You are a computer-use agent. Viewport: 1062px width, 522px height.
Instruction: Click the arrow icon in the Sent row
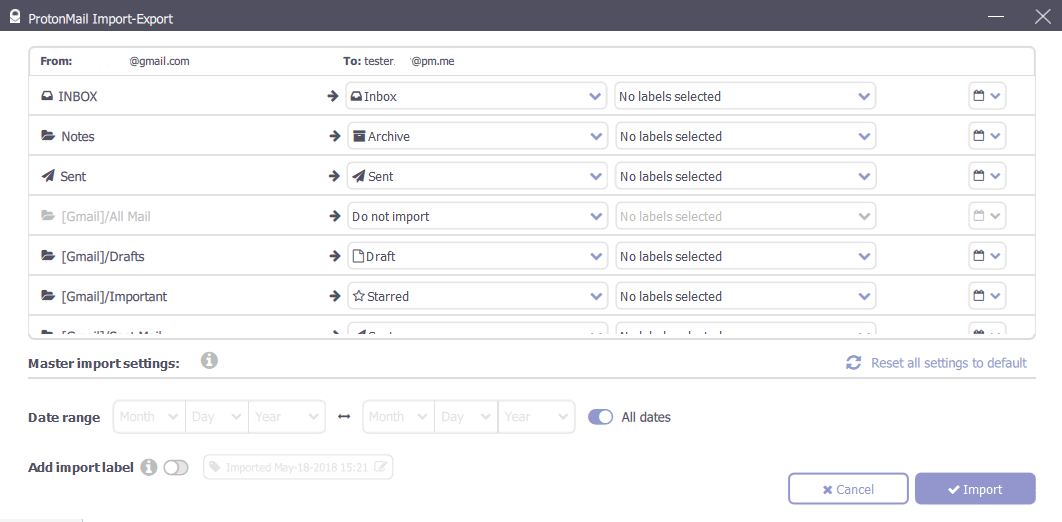[x=333, y=176]
